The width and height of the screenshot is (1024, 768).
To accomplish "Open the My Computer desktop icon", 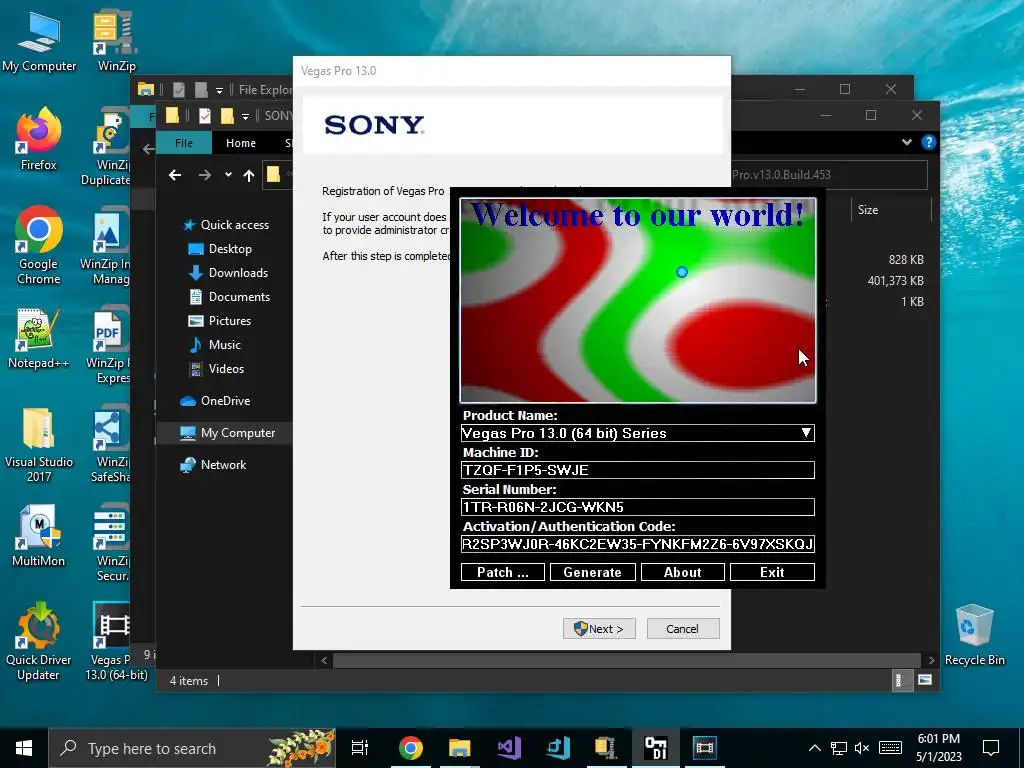I will click(39, 40).
